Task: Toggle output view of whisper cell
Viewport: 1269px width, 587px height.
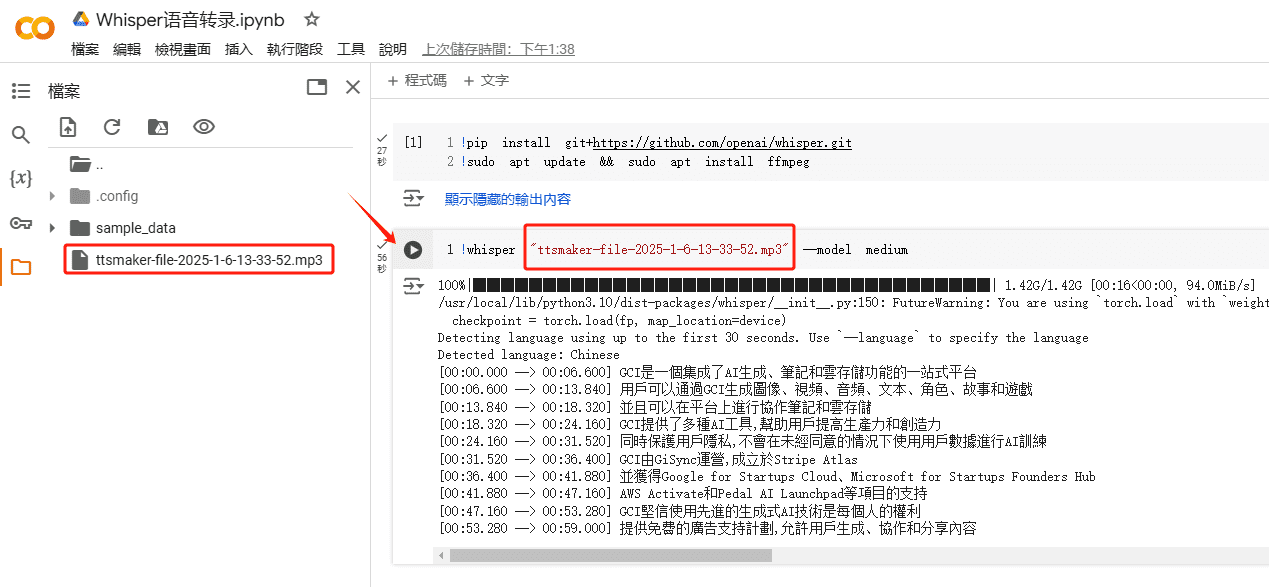Action: click(412, 287)
